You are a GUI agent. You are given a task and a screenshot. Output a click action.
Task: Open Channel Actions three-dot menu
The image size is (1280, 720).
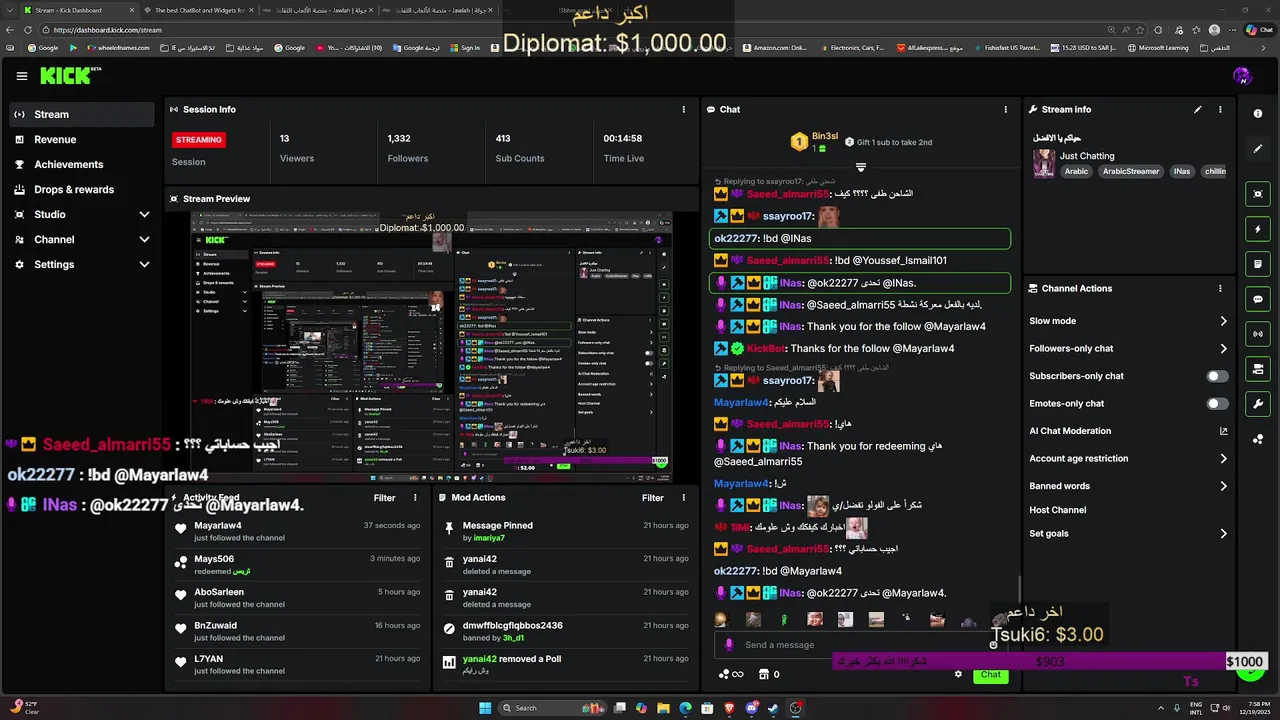(x=1220, y=288)
